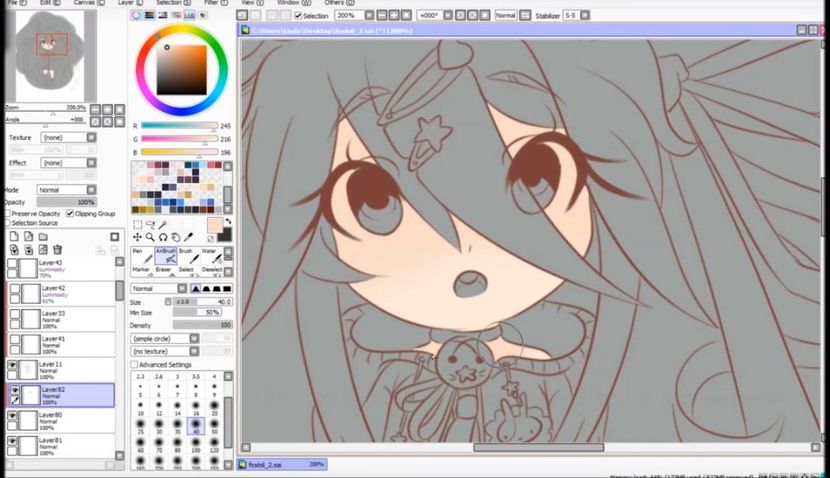Open the brush shape (simple circle) dropdown
The height and width of the screenshot is (478, 830).
point(163,338)
